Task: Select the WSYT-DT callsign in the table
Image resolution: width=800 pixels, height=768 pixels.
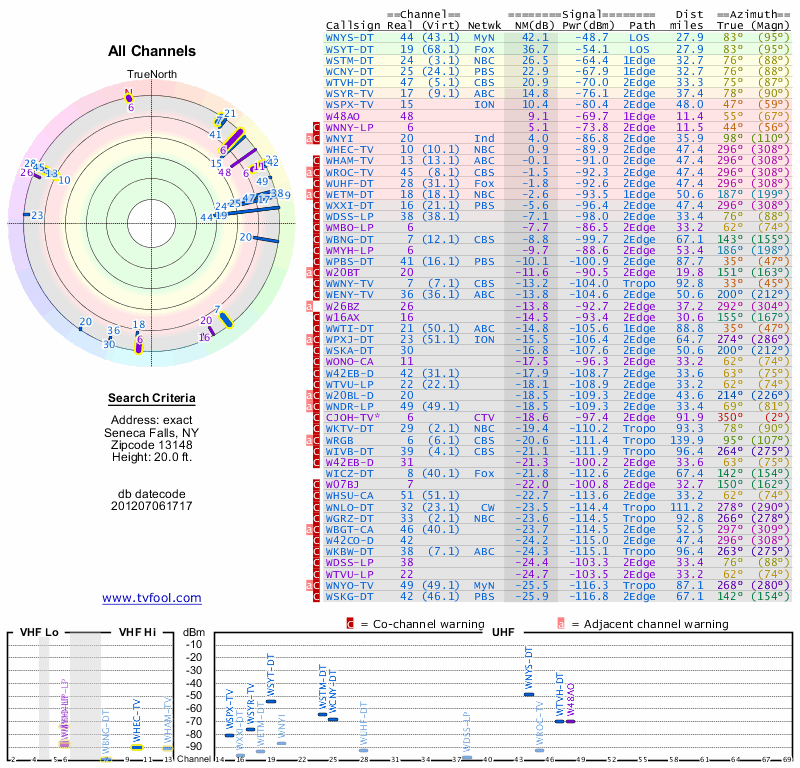Action: coord(349,49)
